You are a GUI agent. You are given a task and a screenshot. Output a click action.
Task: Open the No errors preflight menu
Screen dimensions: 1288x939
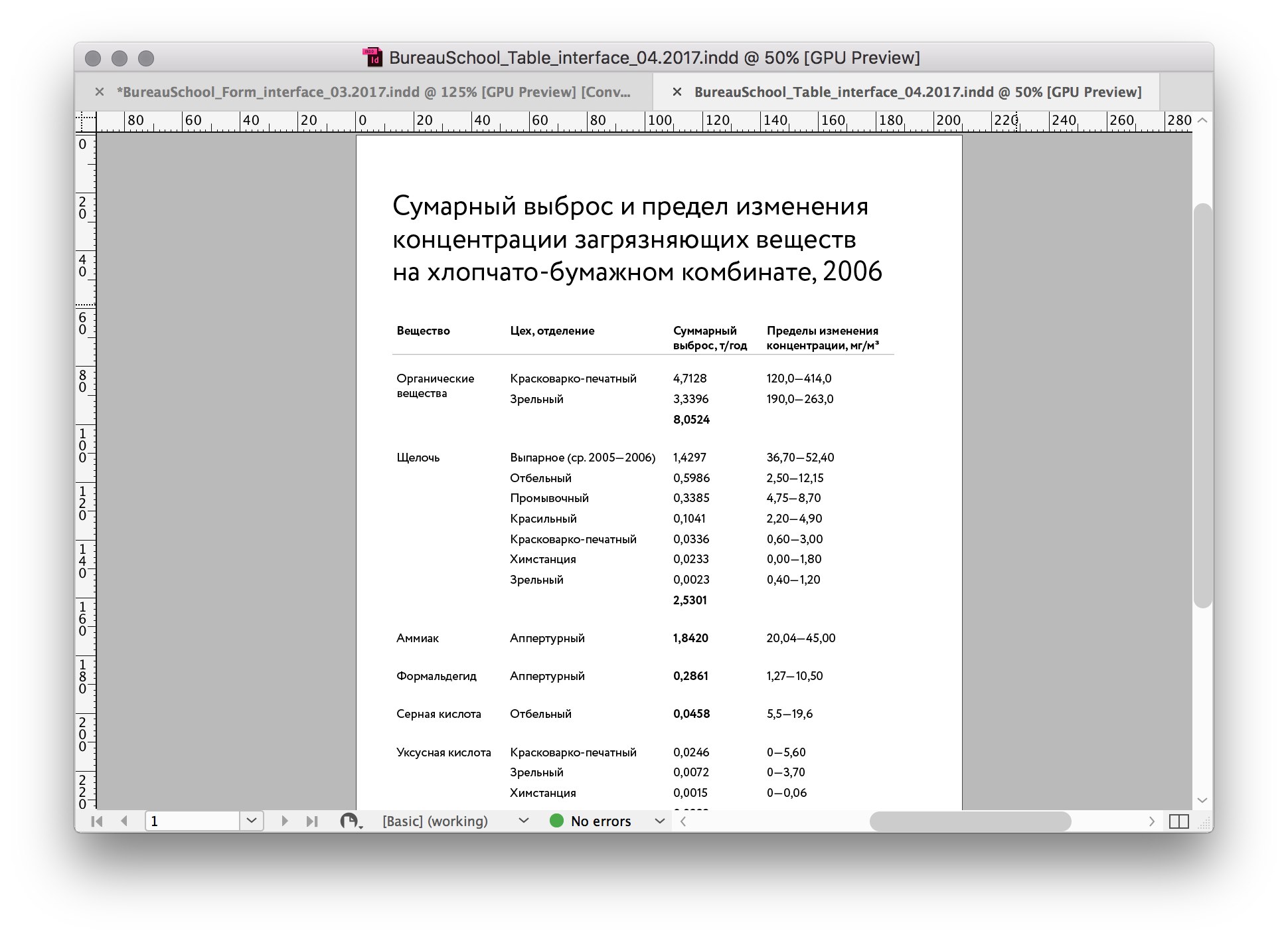(x=659, y=821)
